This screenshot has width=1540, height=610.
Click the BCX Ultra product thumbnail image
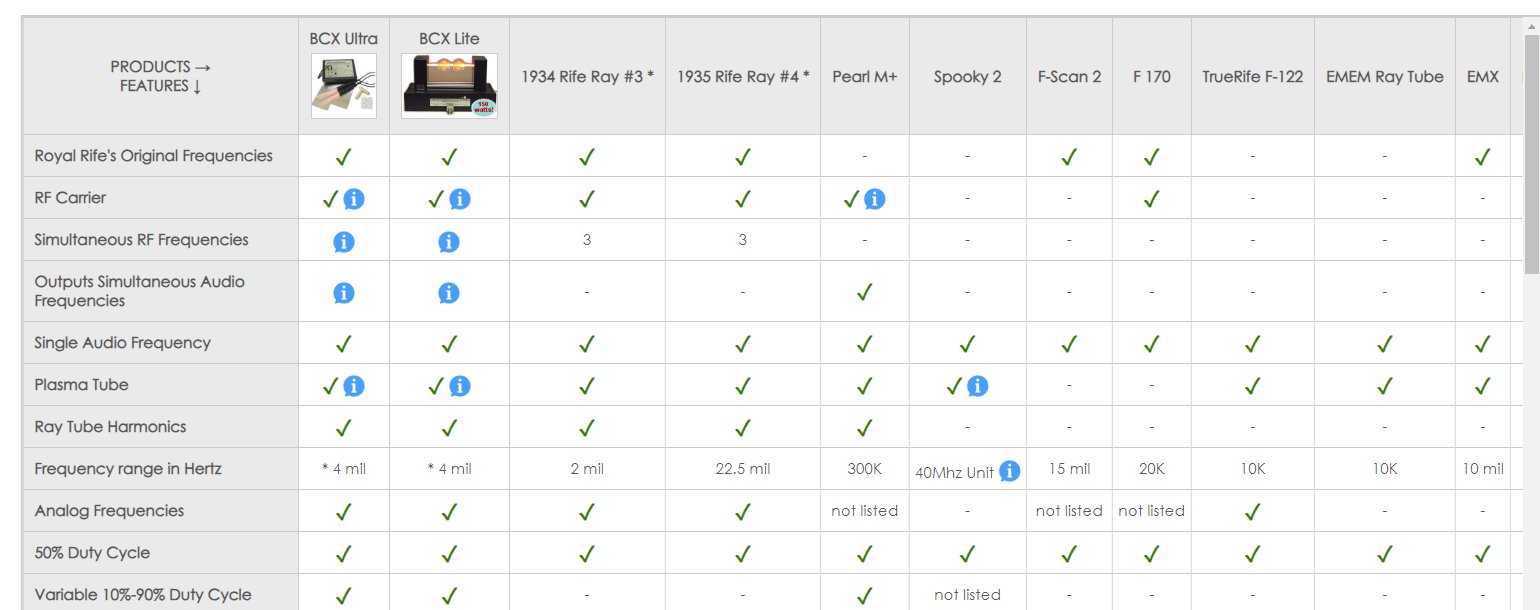pyautogui.click(x=344, y=86)
